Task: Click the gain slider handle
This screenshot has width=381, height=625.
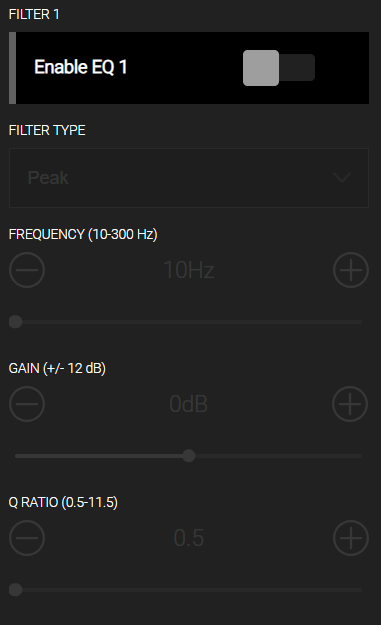Action: tap(189, 456)
